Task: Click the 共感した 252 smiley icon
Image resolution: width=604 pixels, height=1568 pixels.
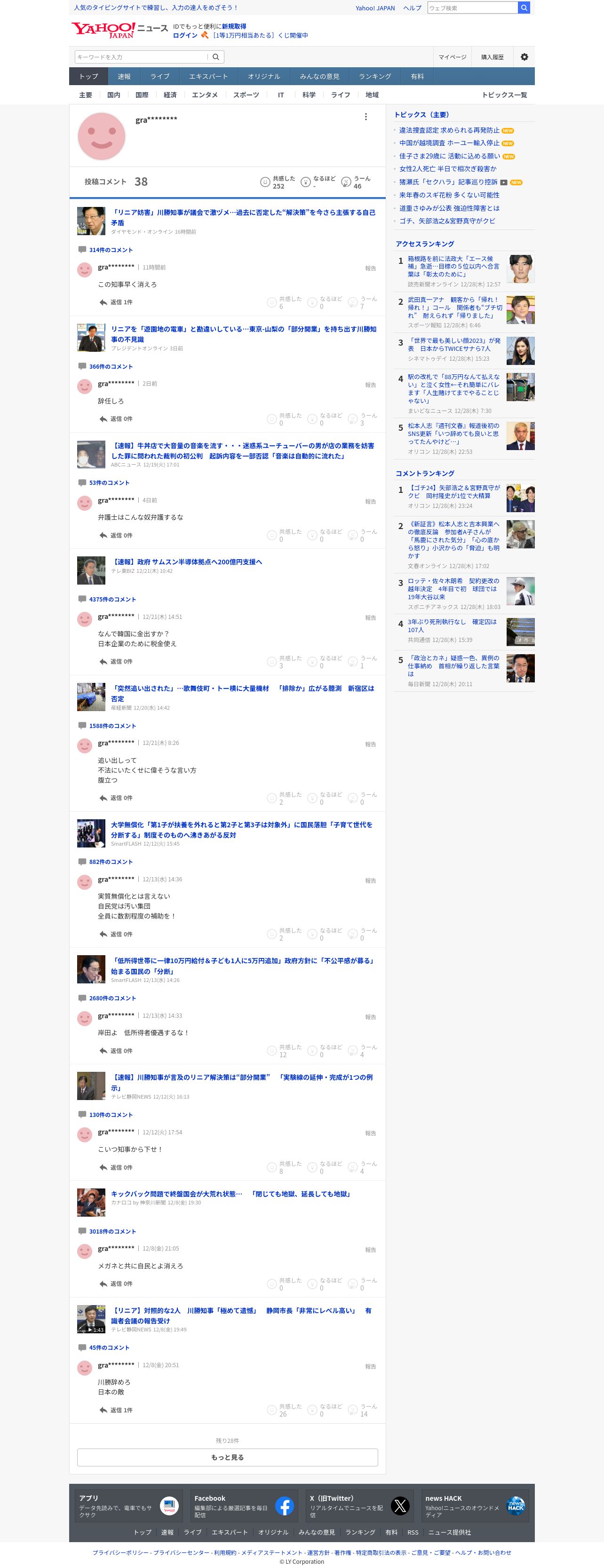Action: point(265,182)
